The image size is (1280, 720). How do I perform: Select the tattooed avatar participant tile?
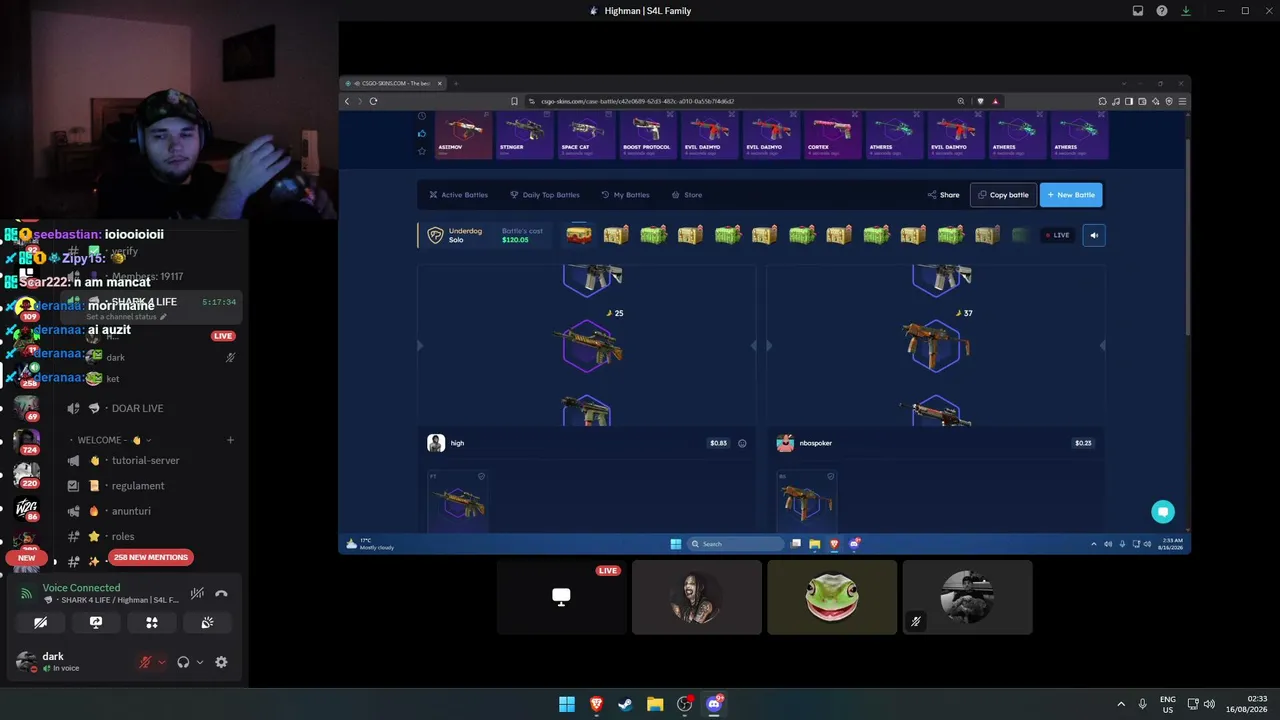coord(697,597)
